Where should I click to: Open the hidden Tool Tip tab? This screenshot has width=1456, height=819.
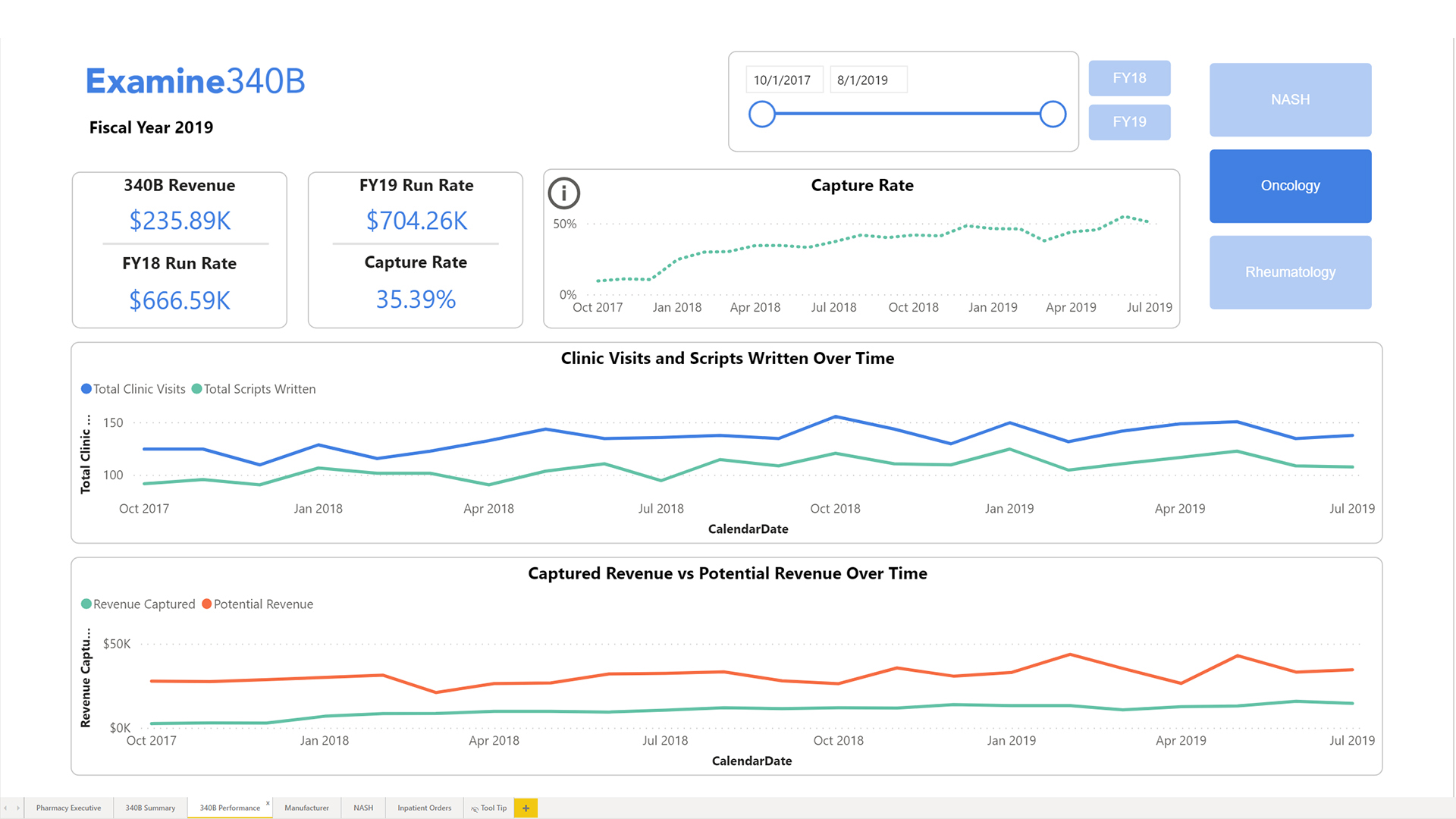(x=489, y=808)
